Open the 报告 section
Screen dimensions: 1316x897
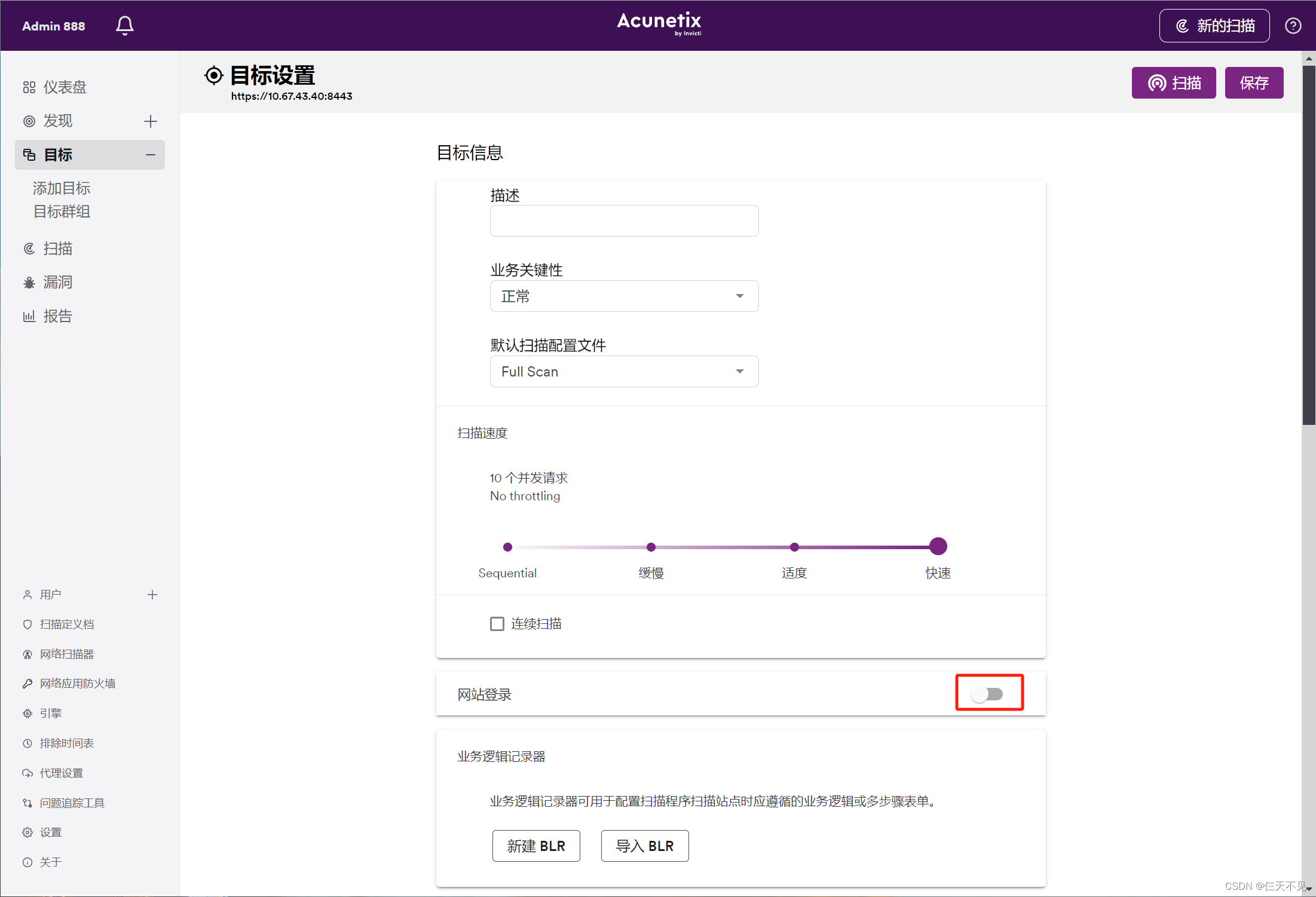[x=57, y=316]
